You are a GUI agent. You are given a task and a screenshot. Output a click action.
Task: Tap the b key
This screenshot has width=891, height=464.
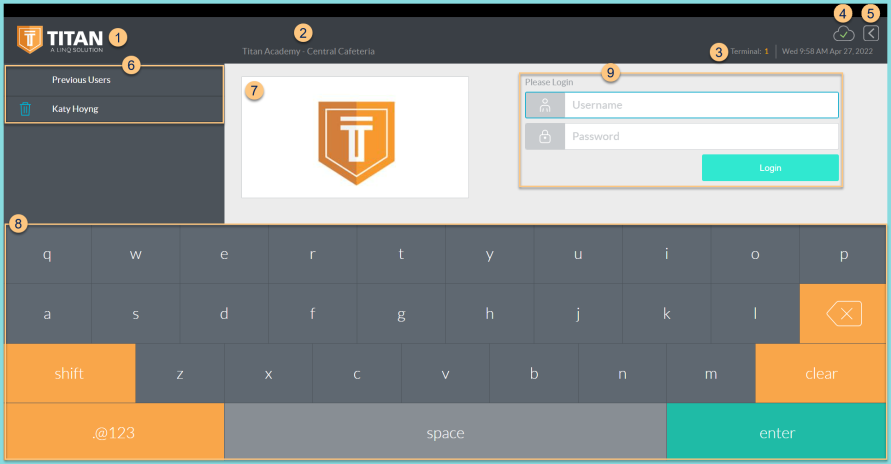534,373
